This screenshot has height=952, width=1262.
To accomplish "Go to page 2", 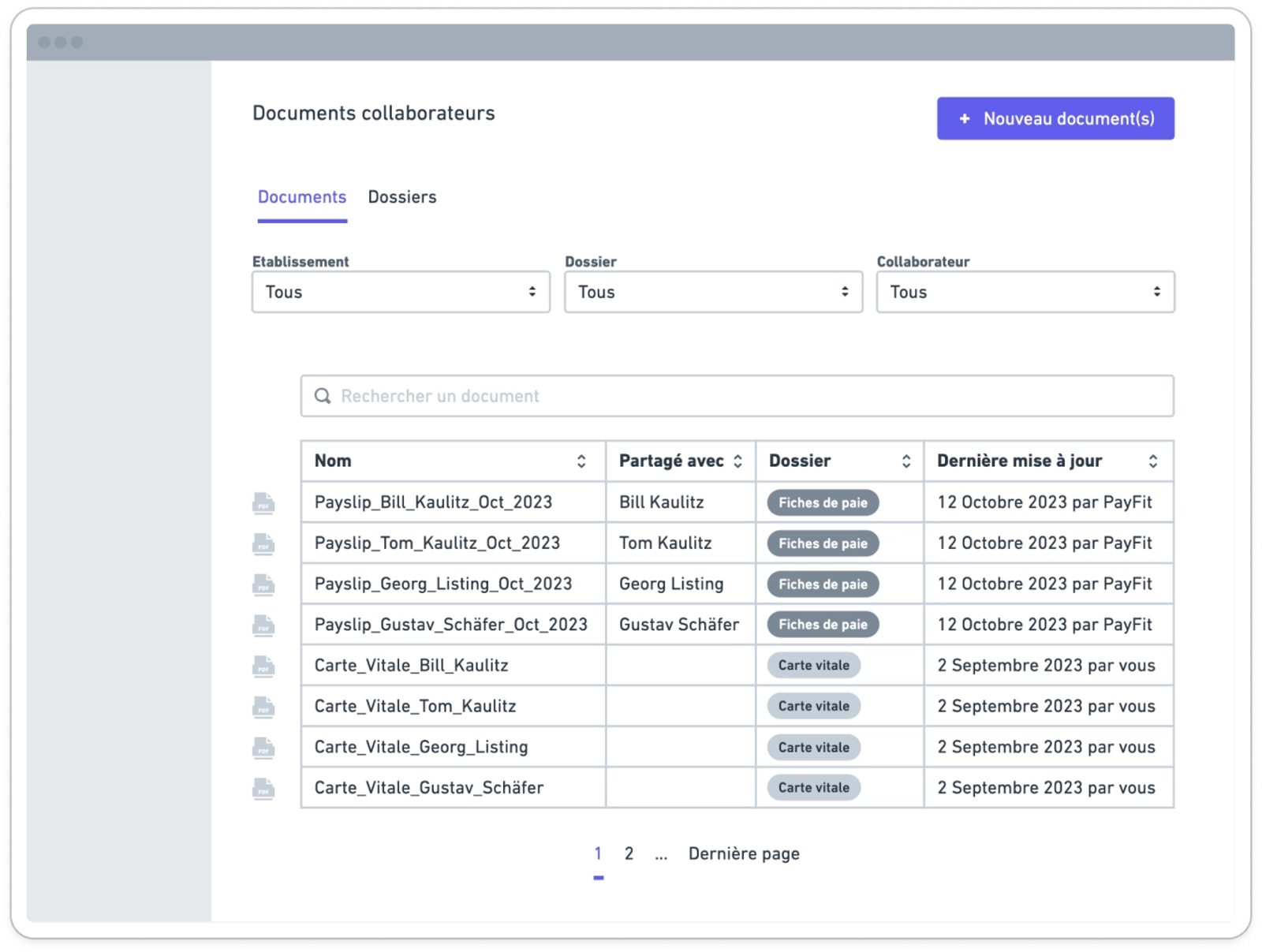I will click(629, 853).
